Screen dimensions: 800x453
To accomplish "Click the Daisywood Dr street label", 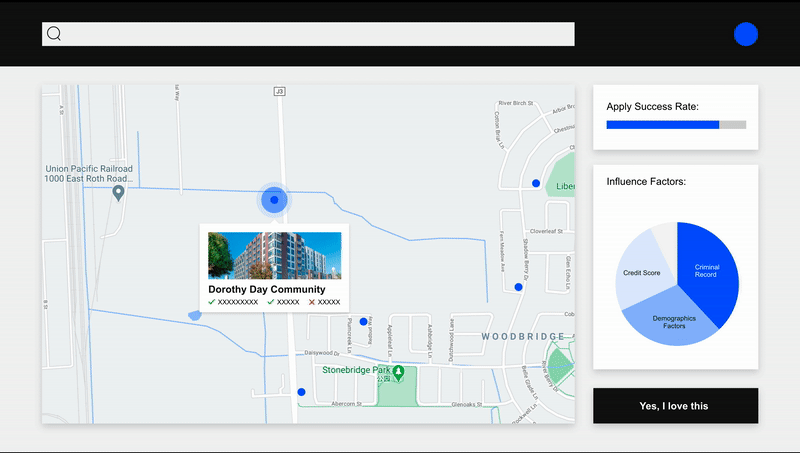I will pyautogui.click(x=322, y=353).
